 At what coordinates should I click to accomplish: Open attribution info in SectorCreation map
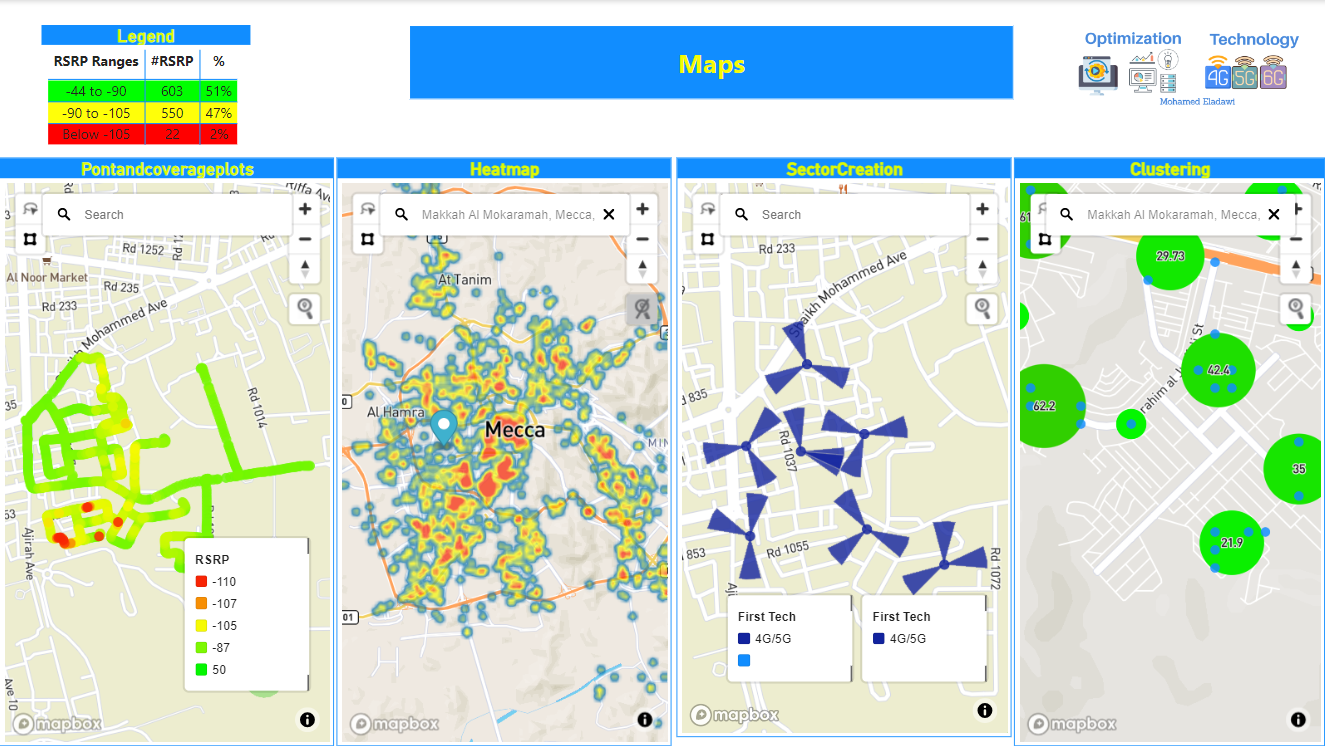[985, 710]
